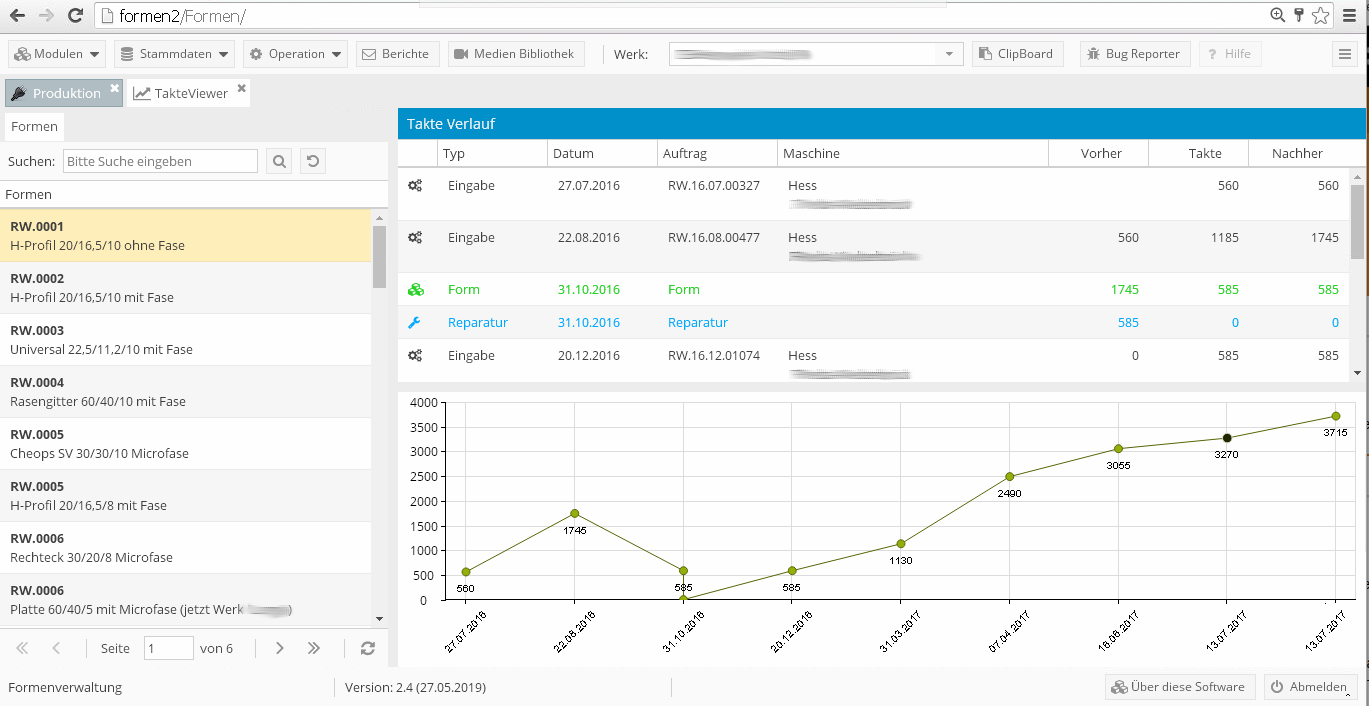Refresh the Formen list
This screenshot has width=1369, height=706.
368,648
